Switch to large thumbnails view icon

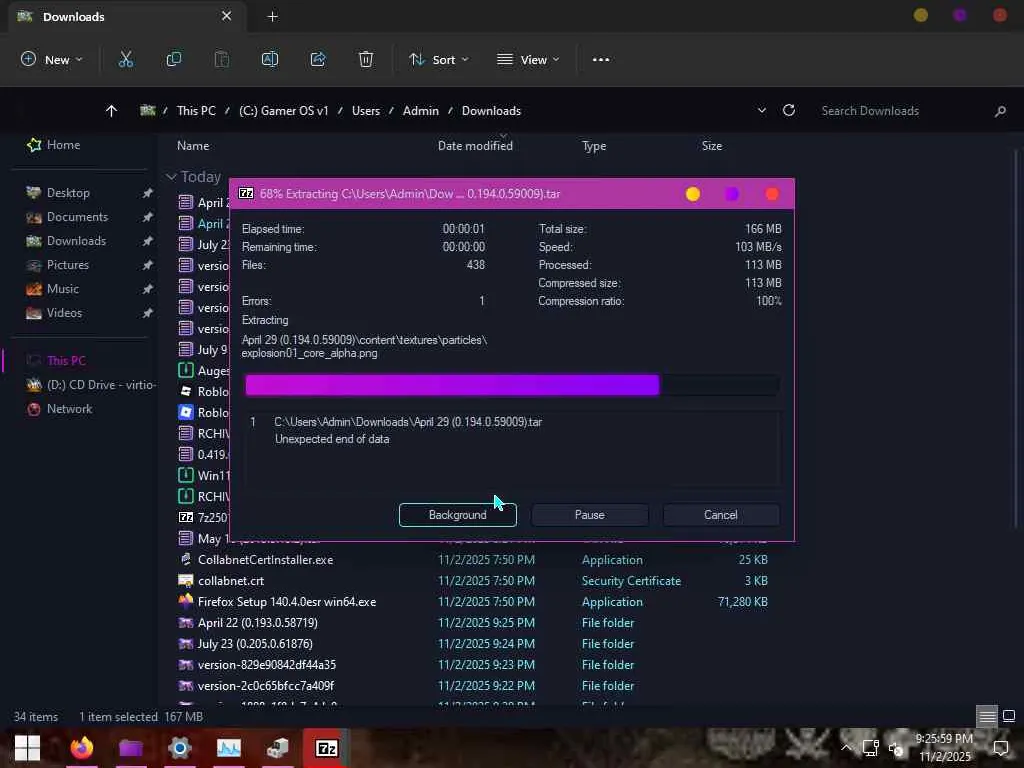(x=1009, y=716)
